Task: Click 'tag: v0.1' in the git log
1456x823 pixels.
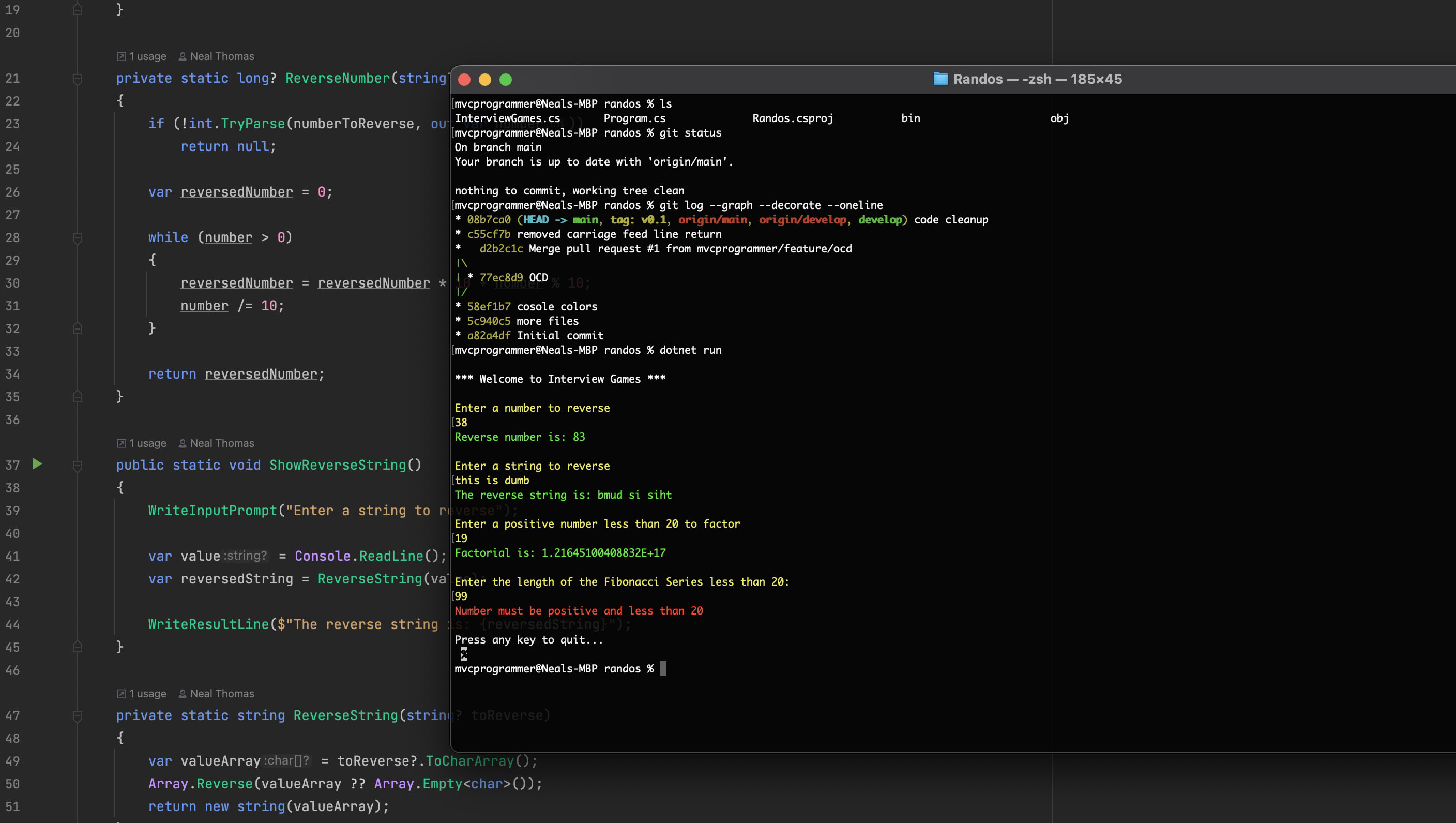Action: tap(638, 220)
